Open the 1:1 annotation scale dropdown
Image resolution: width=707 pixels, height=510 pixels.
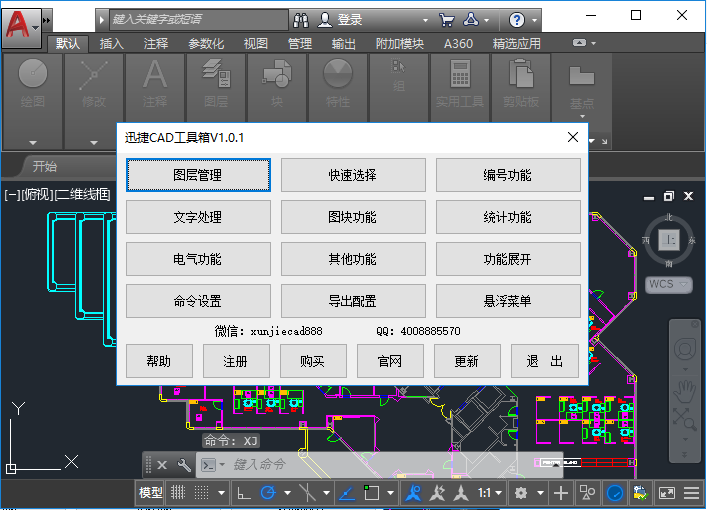[490, 493]
